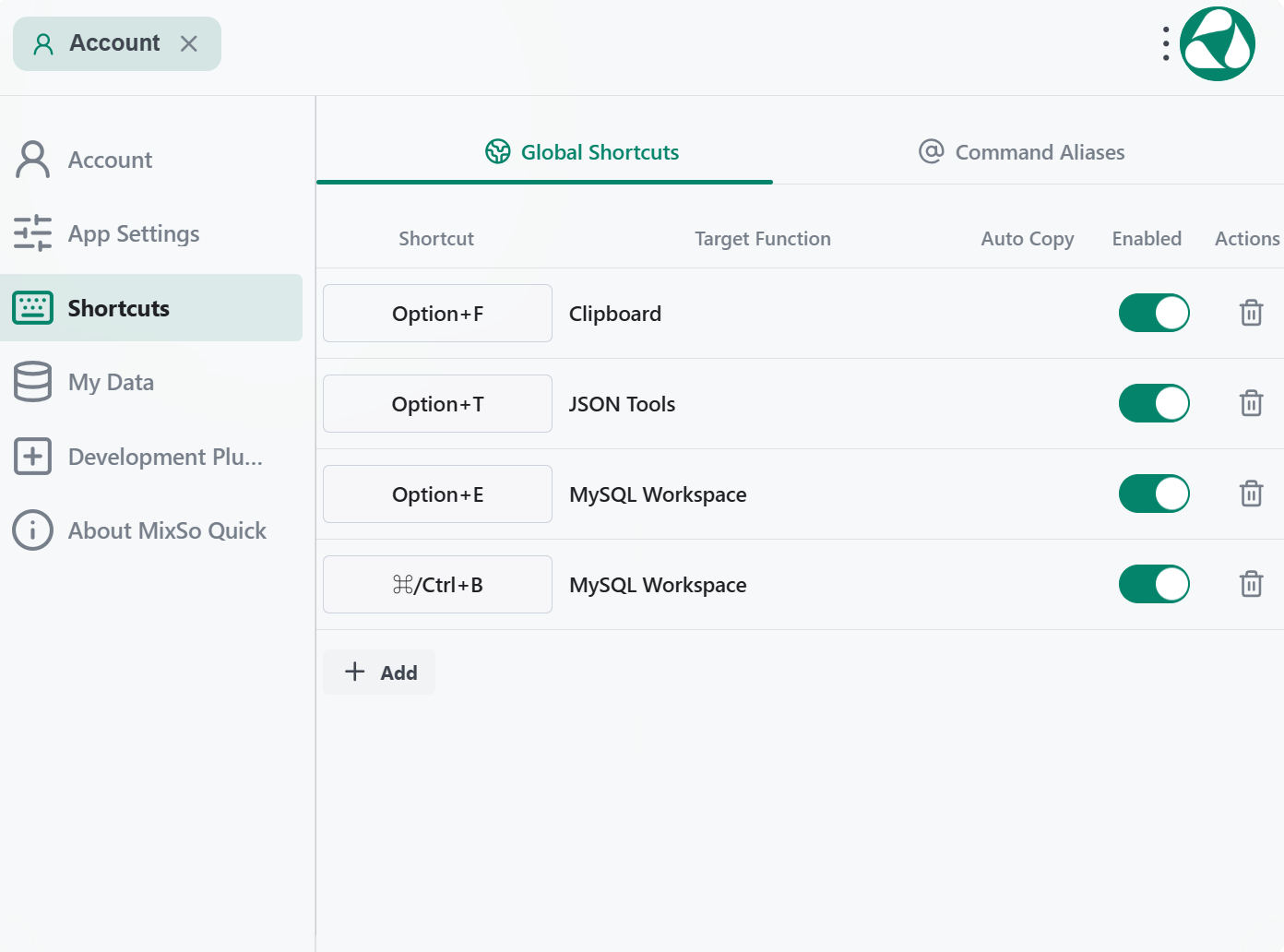Change the Option+E shortcut key field
Viewport: 1284px width, 952px height.
437,494
